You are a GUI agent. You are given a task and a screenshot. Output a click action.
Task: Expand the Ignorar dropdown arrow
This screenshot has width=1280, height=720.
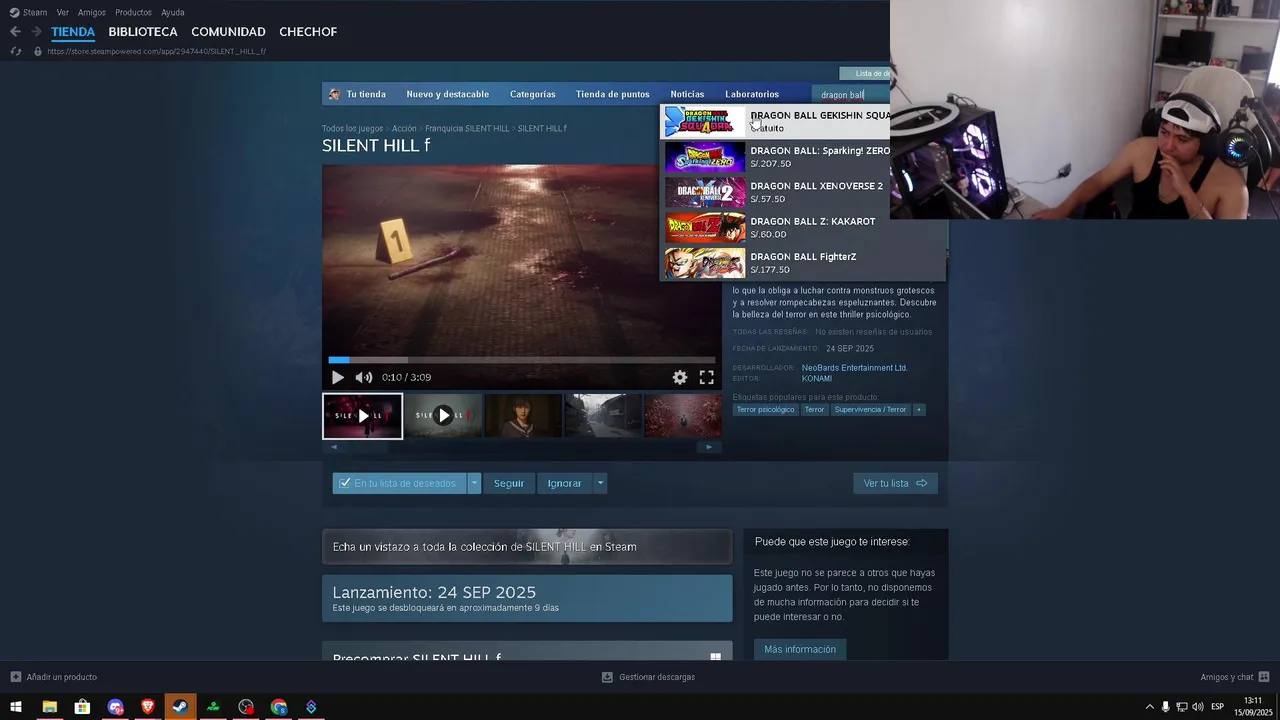pos(600,483)
